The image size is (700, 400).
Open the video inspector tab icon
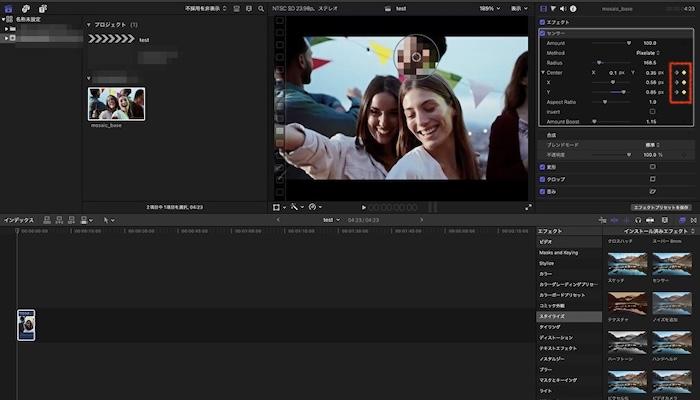coord(543,8)
